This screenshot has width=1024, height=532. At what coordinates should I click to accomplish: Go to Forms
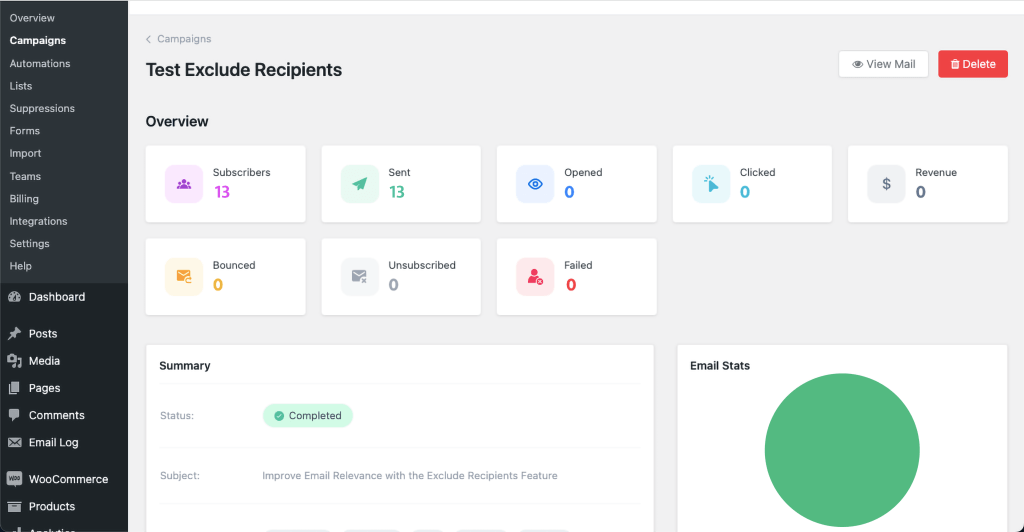tap(25, 131)
